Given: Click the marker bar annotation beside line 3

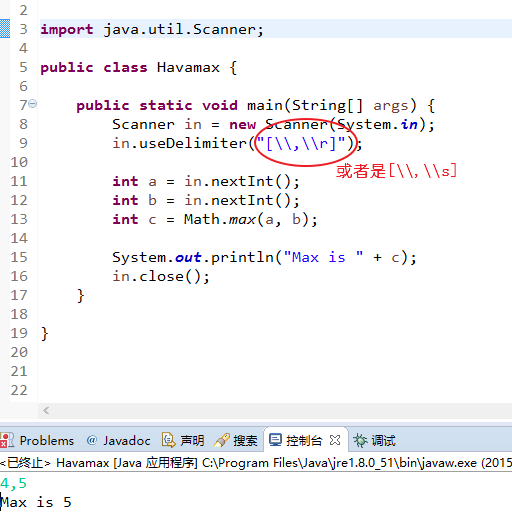Looking at the screenshot, I should (5, 29).
